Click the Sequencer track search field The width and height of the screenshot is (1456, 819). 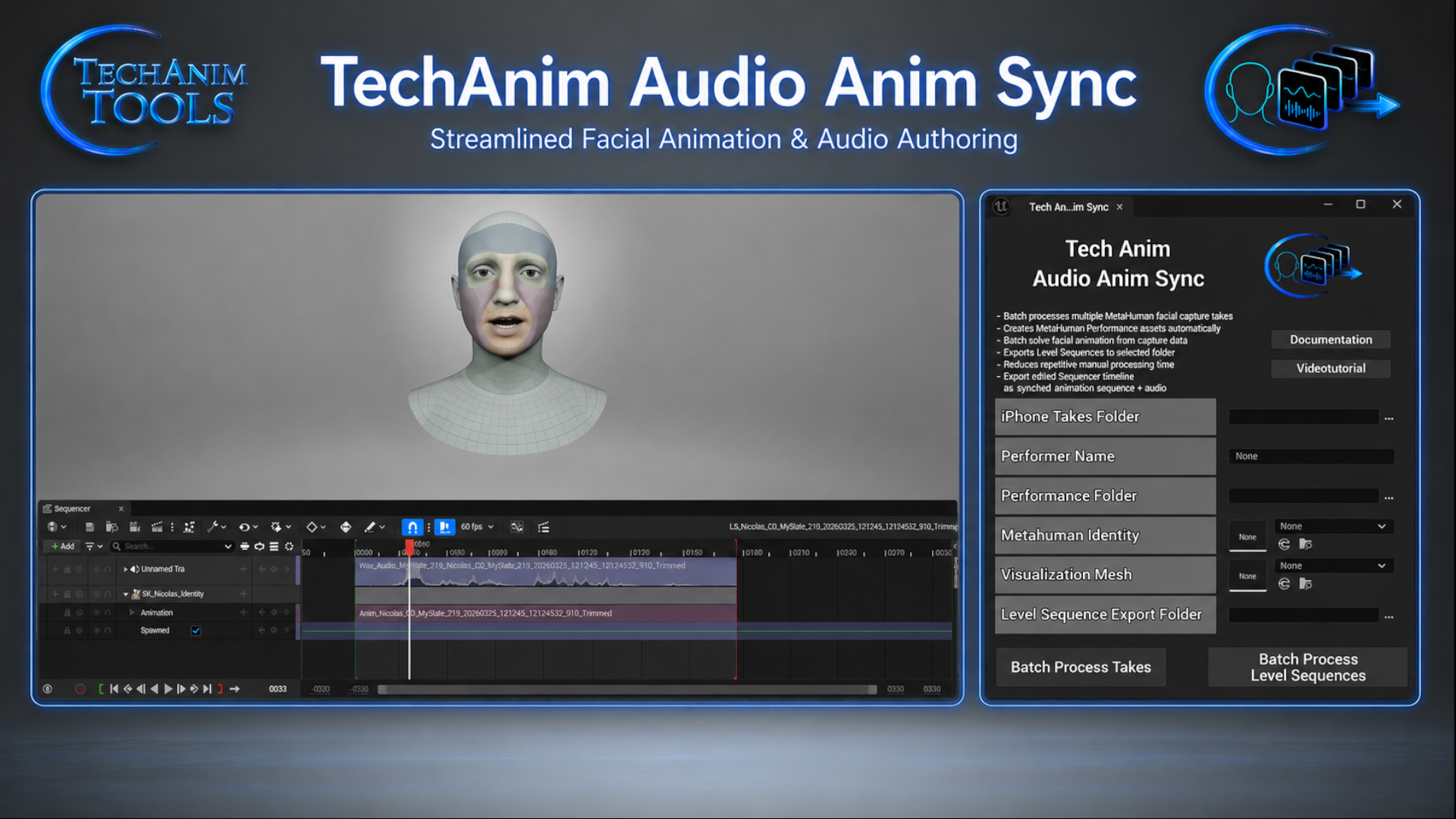tap(172, 546)
